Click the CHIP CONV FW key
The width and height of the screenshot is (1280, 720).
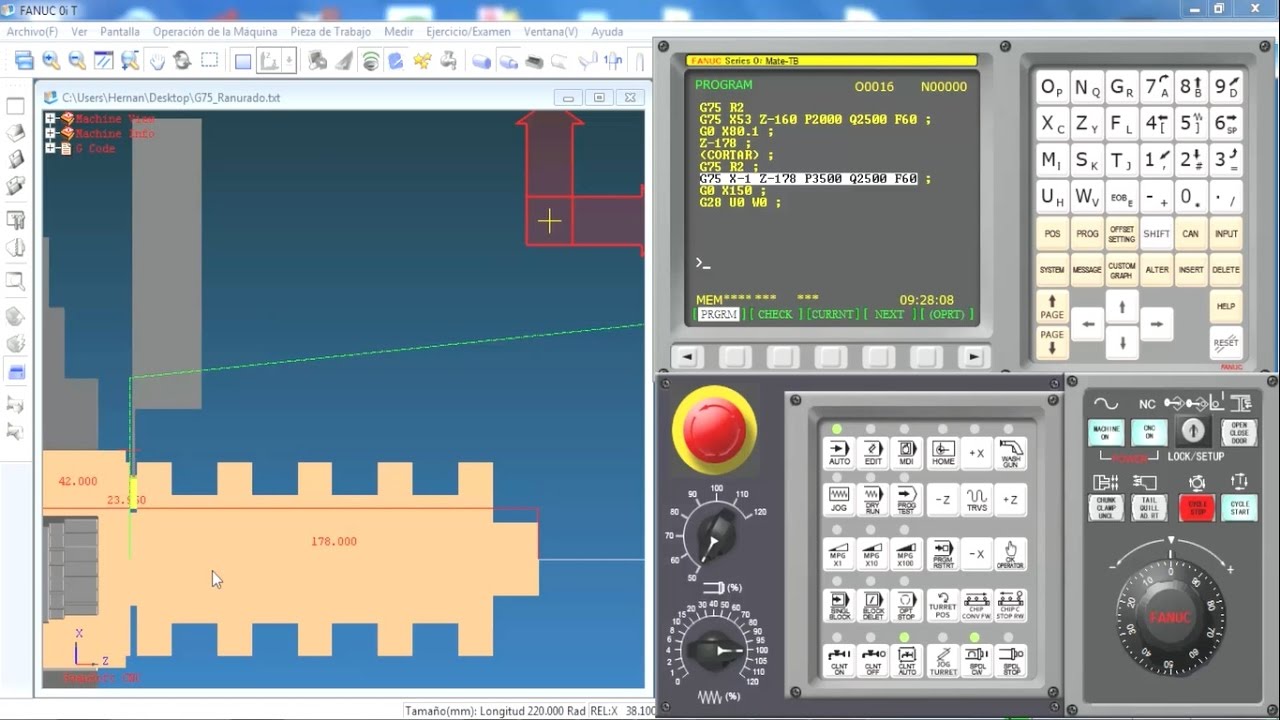(x=976, y=606)
